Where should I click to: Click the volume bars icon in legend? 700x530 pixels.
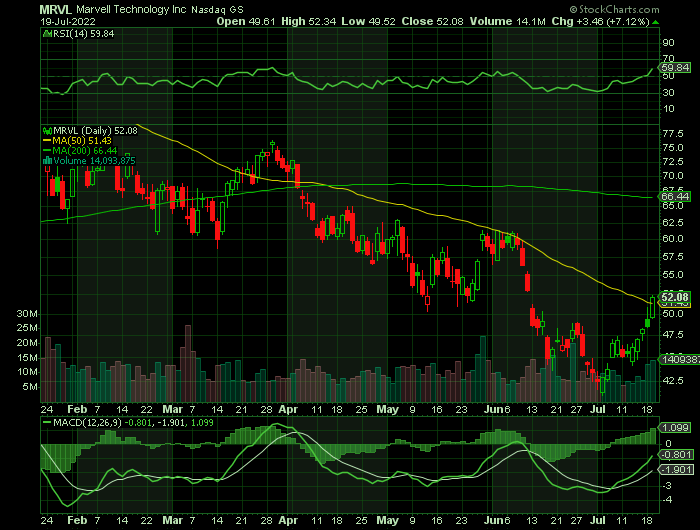point(47,160)
